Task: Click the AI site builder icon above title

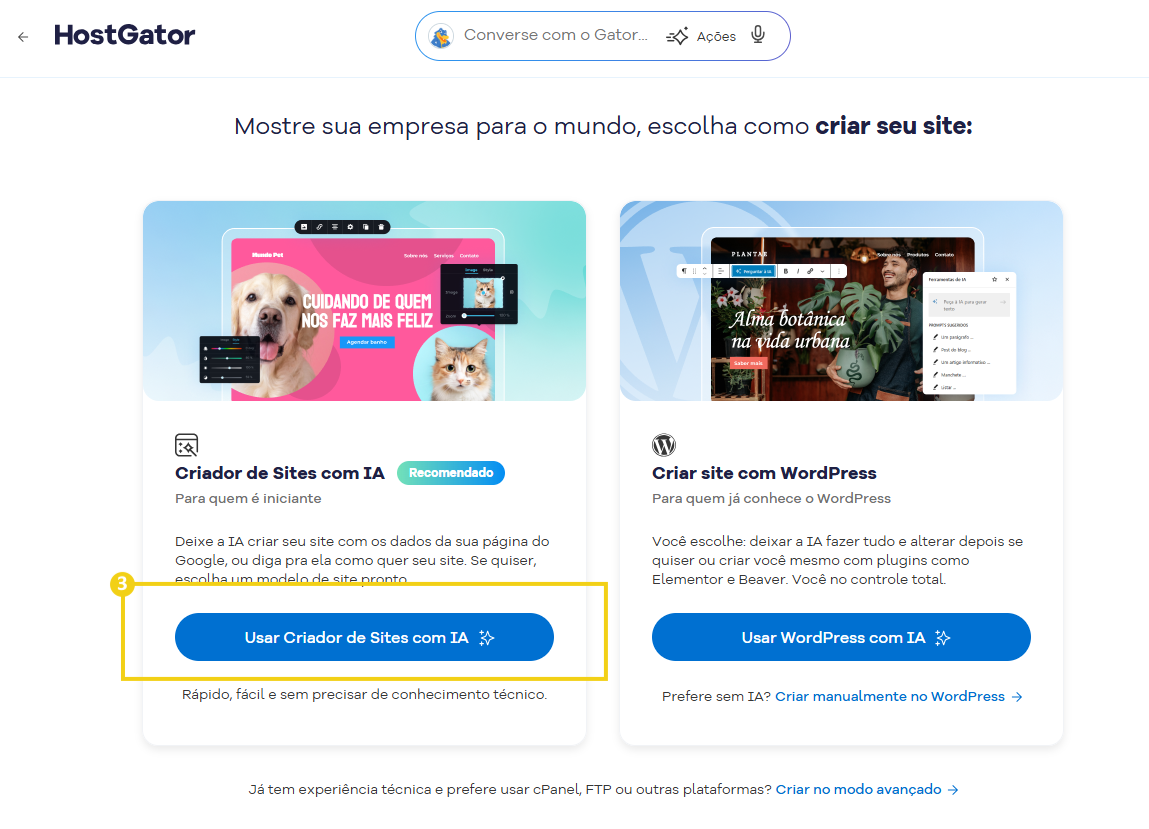Action: [x=187, y=445]
